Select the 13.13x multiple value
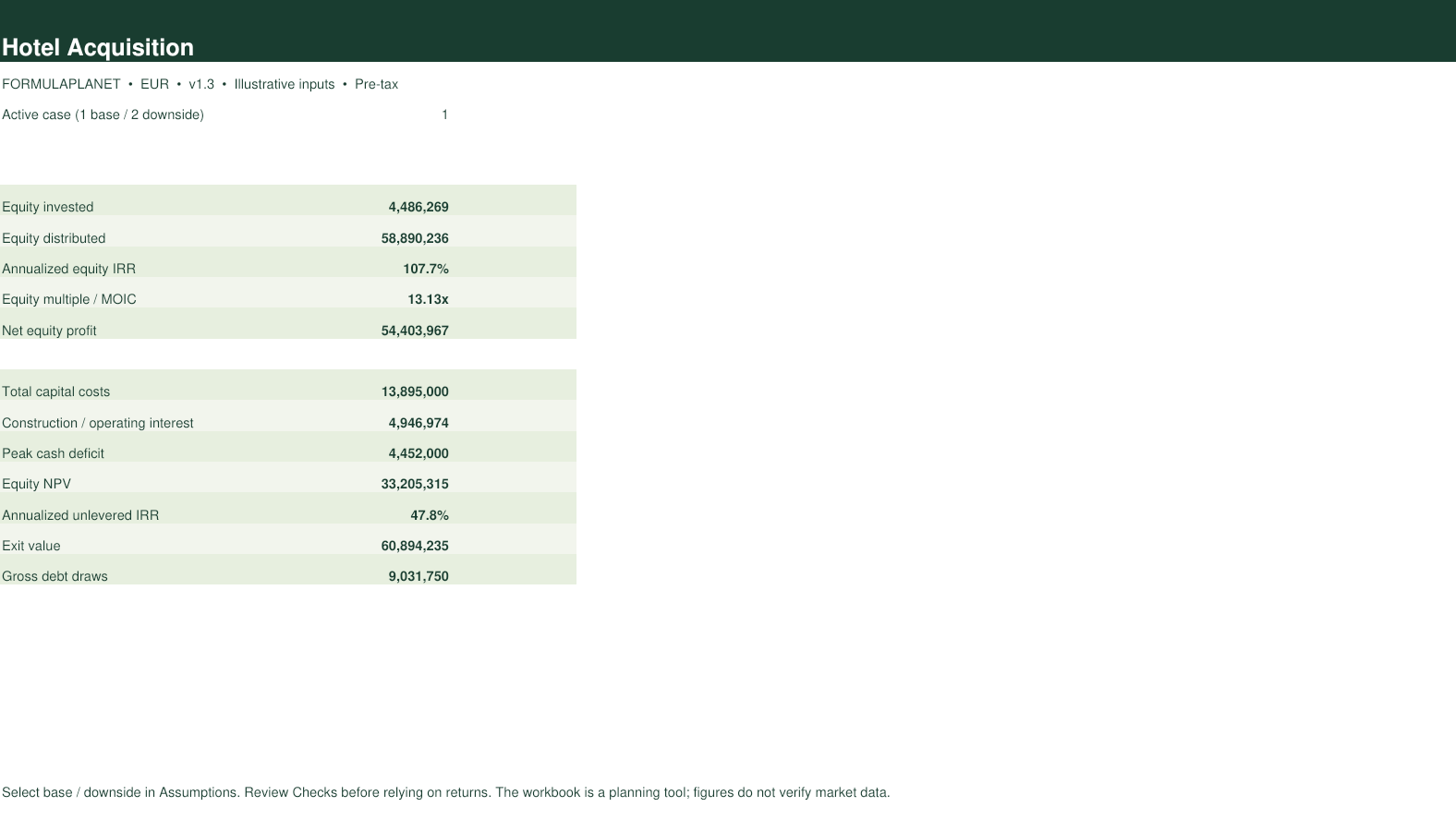This screenshot has height=831, width=1456. 428,299
